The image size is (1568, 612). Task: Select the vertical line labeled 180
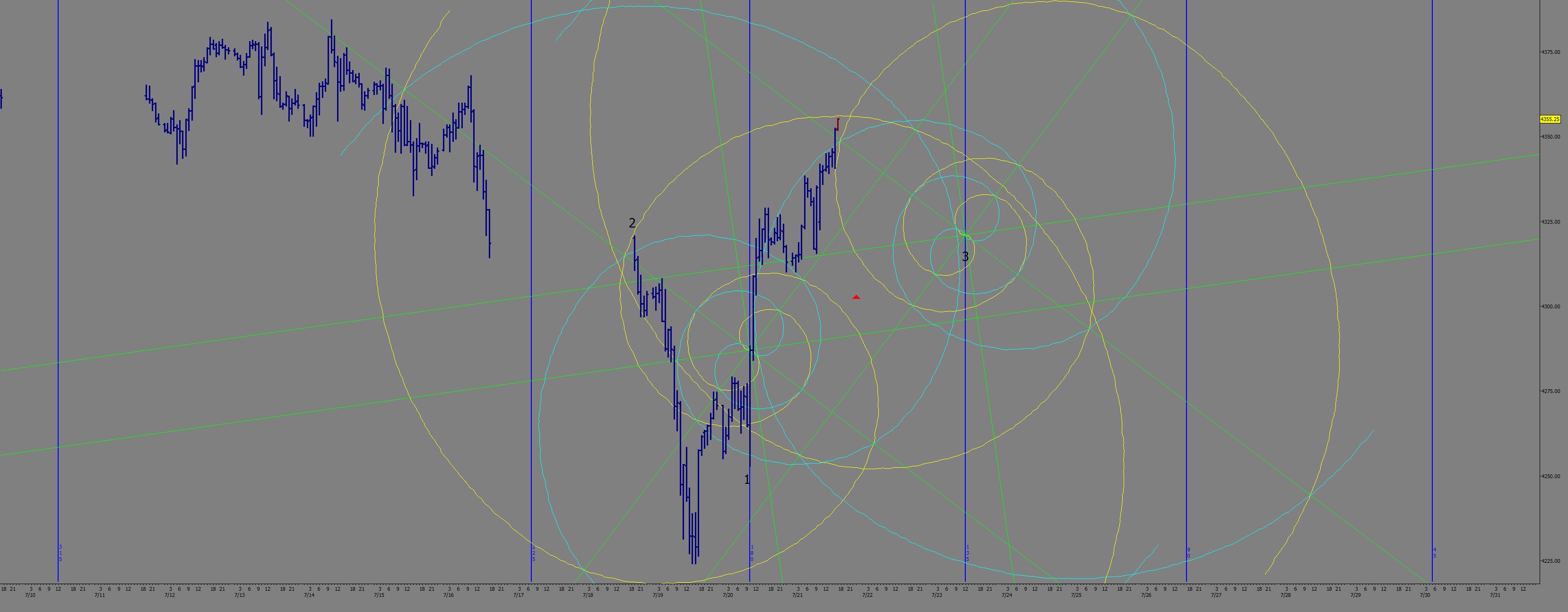(x=749, y=291)
